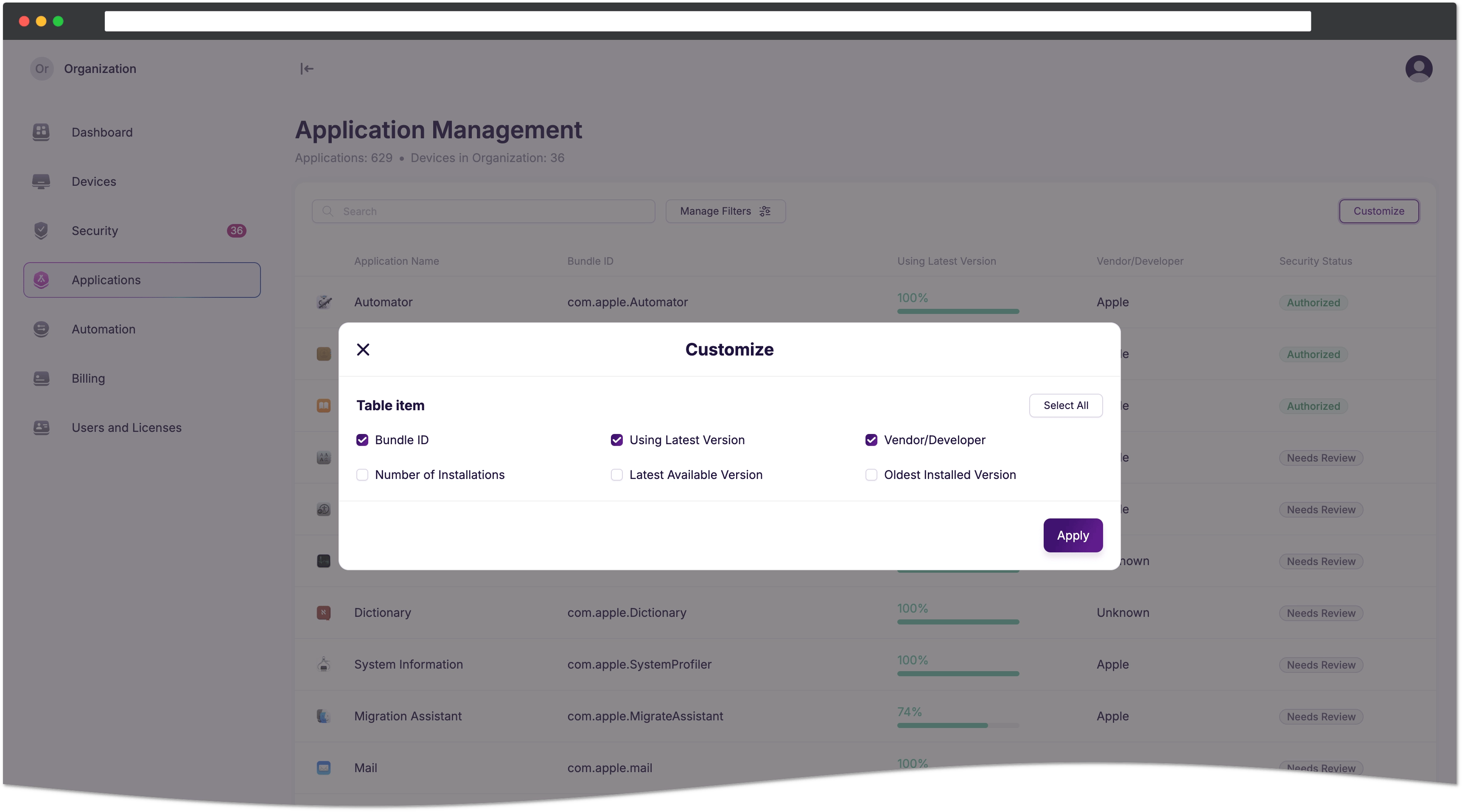Click the Mail app icon
1462x812 pixels.
[324, 768]
